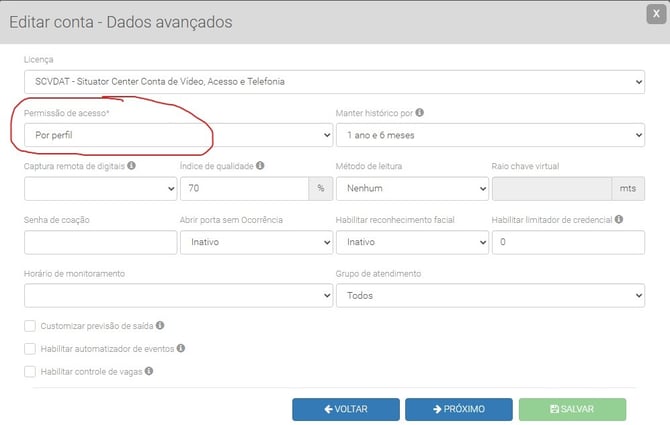Click info icon beside Habilitar limitador de credencial

click(620, 219)
